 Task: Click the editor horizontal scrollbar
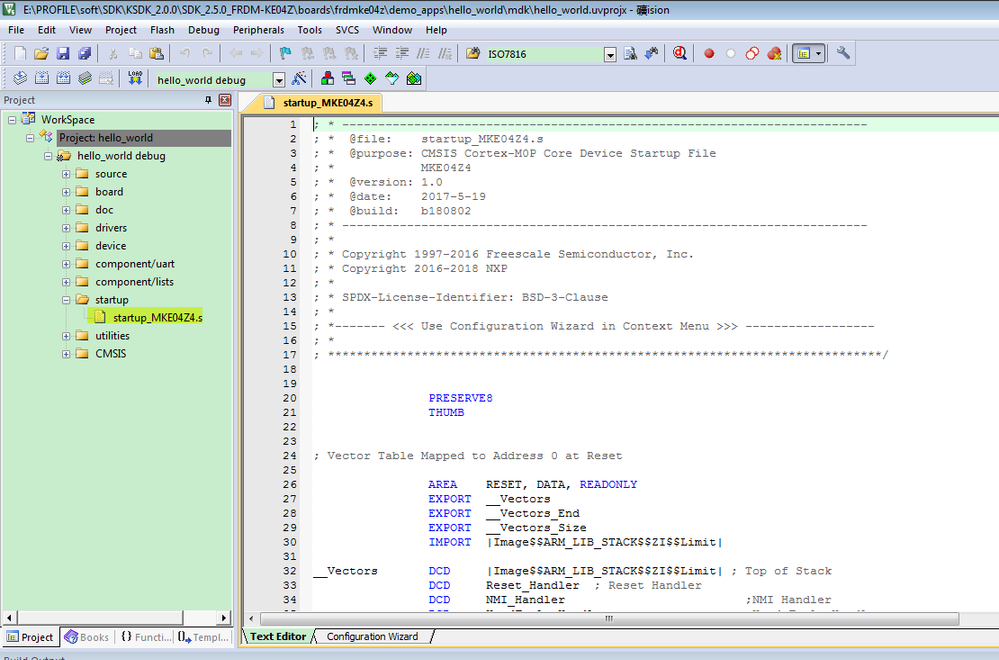[x=609, y=619]
